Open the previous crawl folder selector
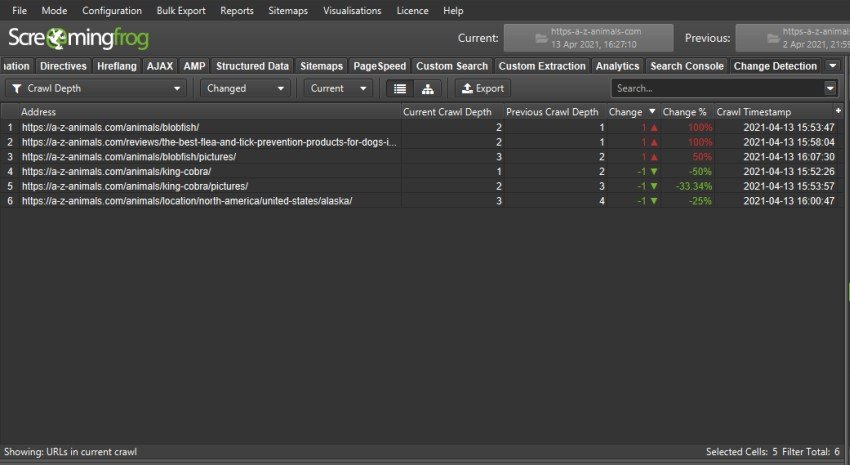Viewport: 850px width, 465px height. click(x=792, y=38)
